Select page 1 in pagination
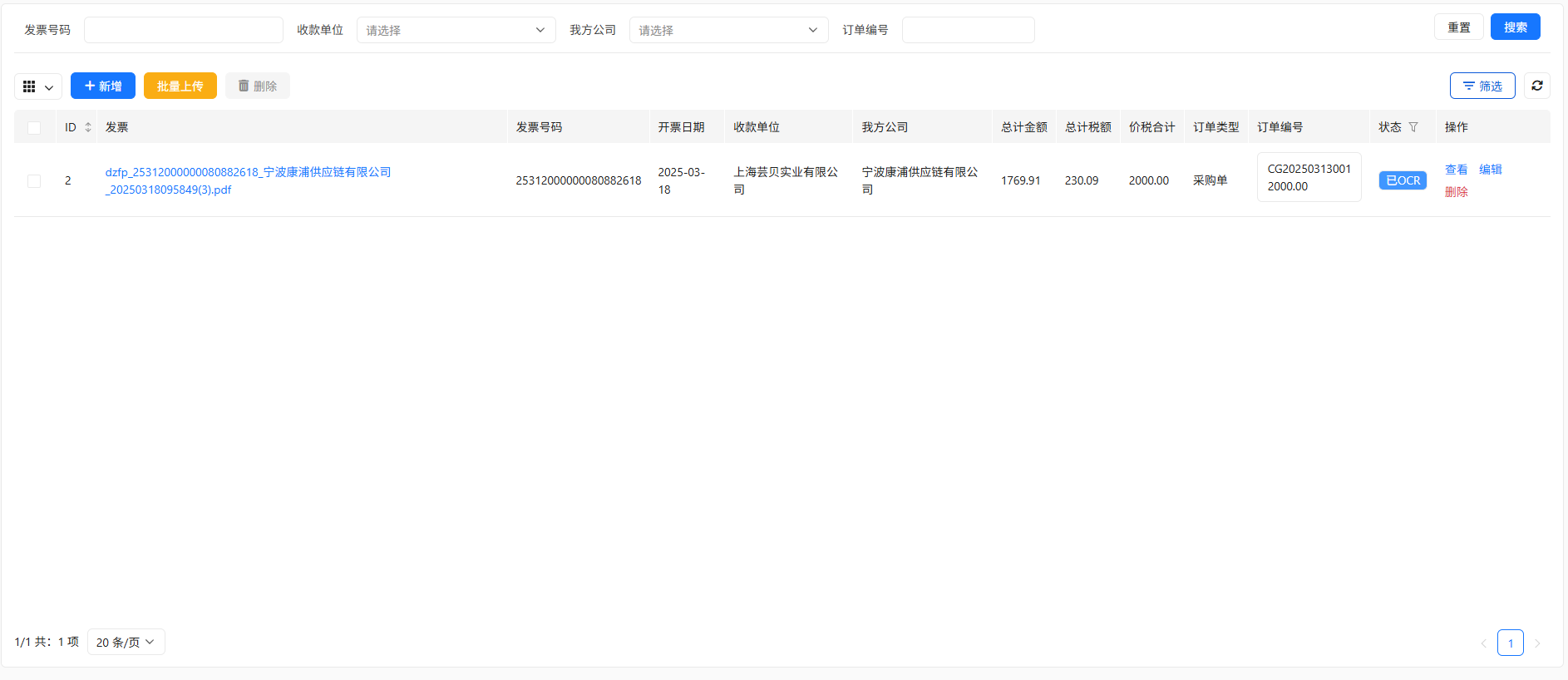 (1511, 643)
